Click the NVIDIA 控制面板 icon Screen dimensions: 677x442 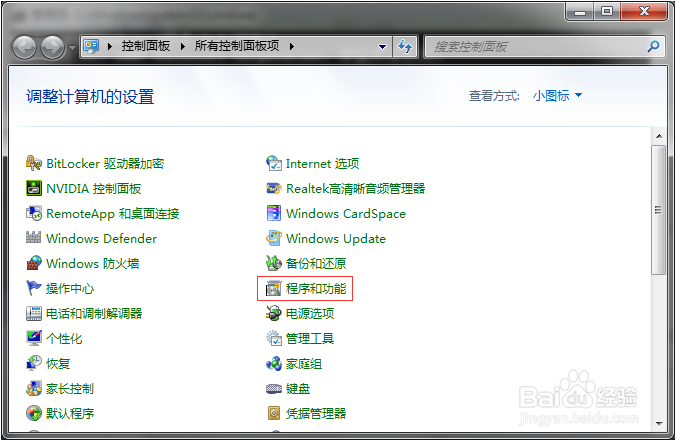(x=34, y=189)
